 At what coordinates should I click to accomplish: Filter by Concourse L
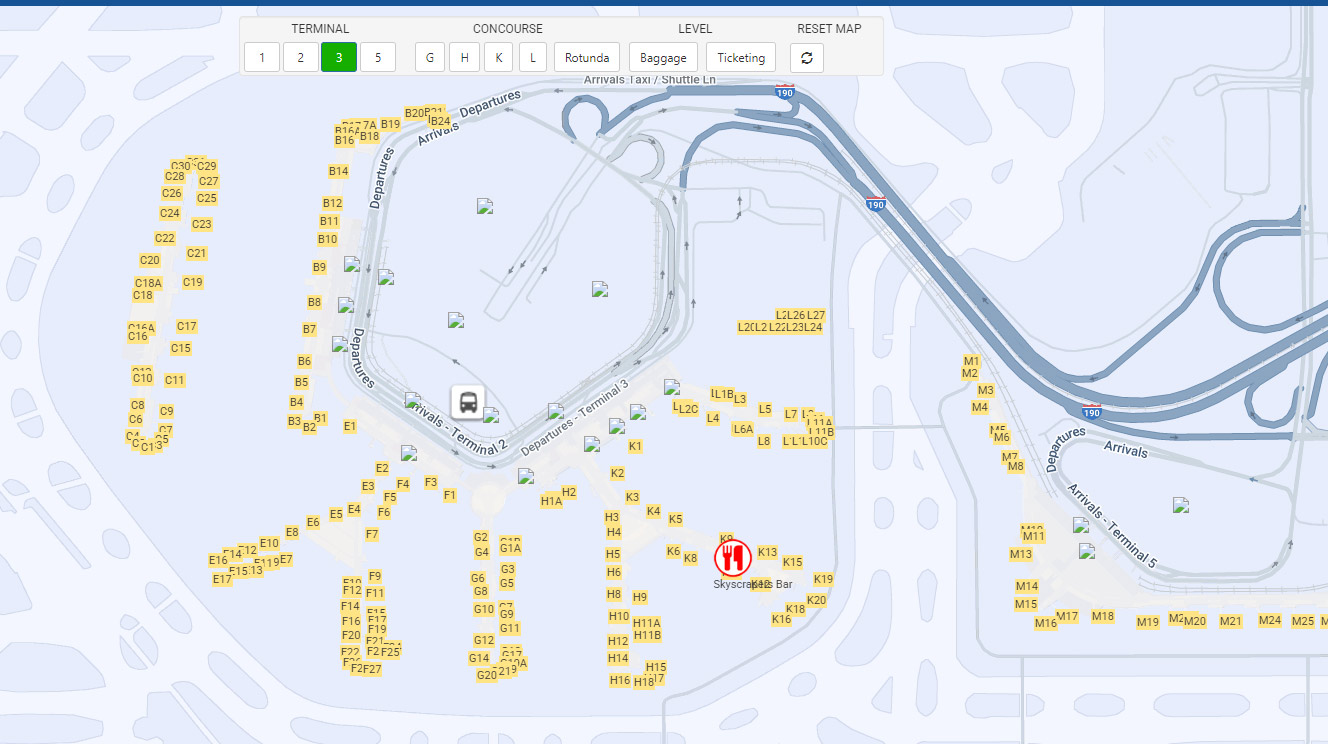pyautogui.click(x=533, y=58)
